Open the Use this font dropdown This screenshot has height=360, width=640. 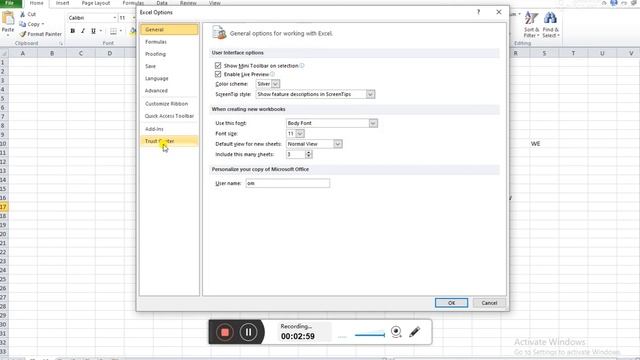(x=373, y=123)
